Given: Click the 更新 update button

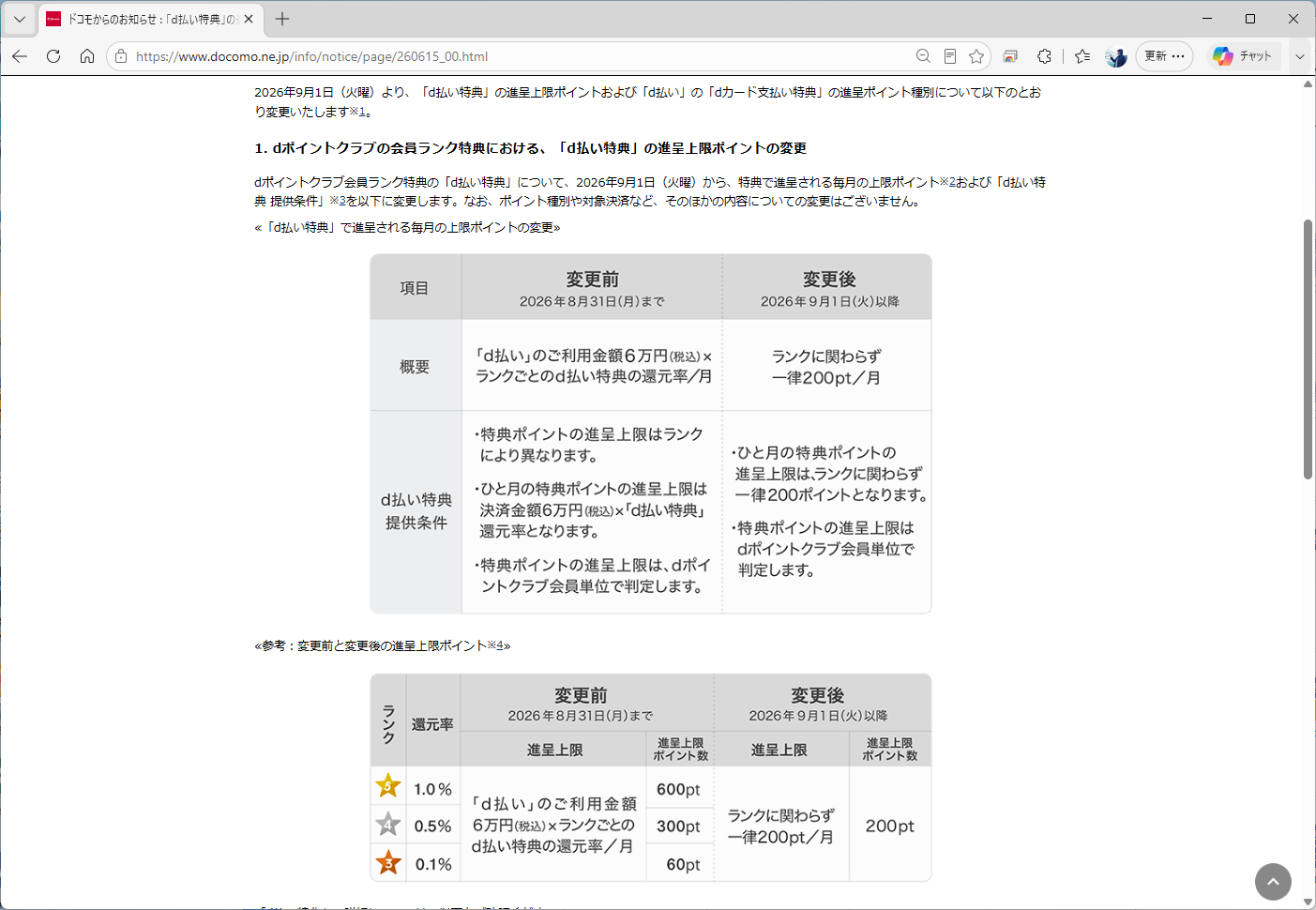Looking at the screenshot, I should click(x=1164, y=56).
